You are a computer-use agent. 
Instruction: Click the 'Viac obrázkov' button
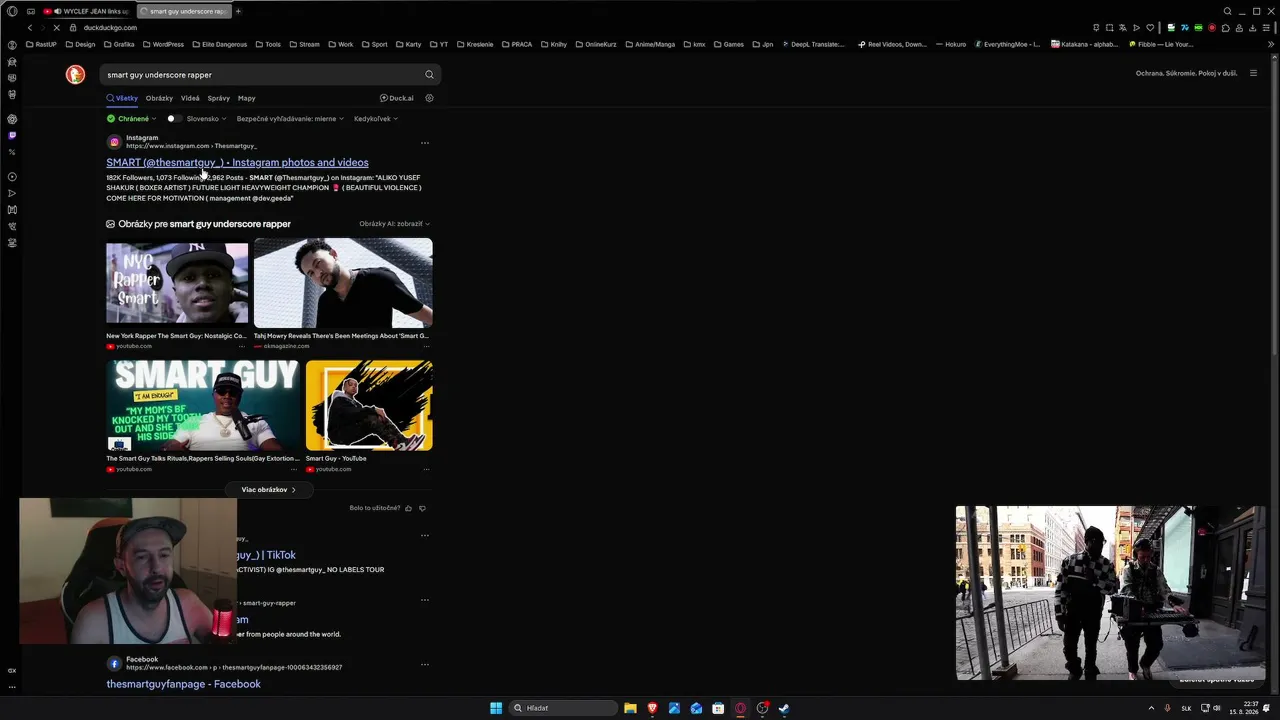(269, 490)
